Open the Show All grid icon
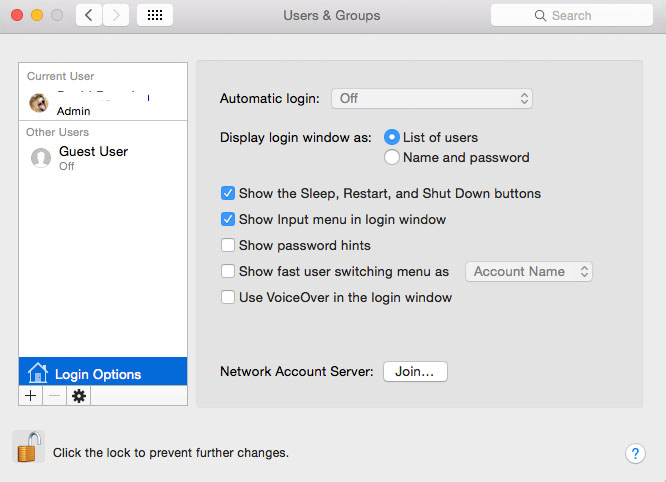Viewport: 666px width, 482px height. point(155,15)
